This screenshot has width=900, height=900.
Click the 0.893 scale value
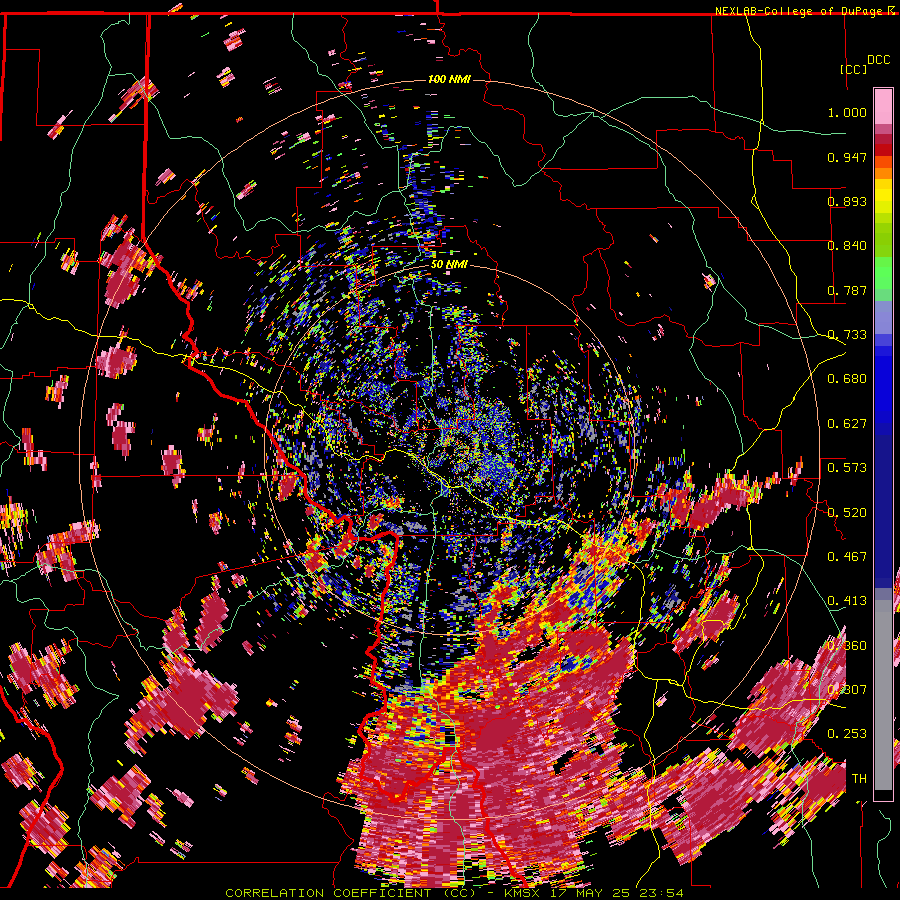(847, 201)
